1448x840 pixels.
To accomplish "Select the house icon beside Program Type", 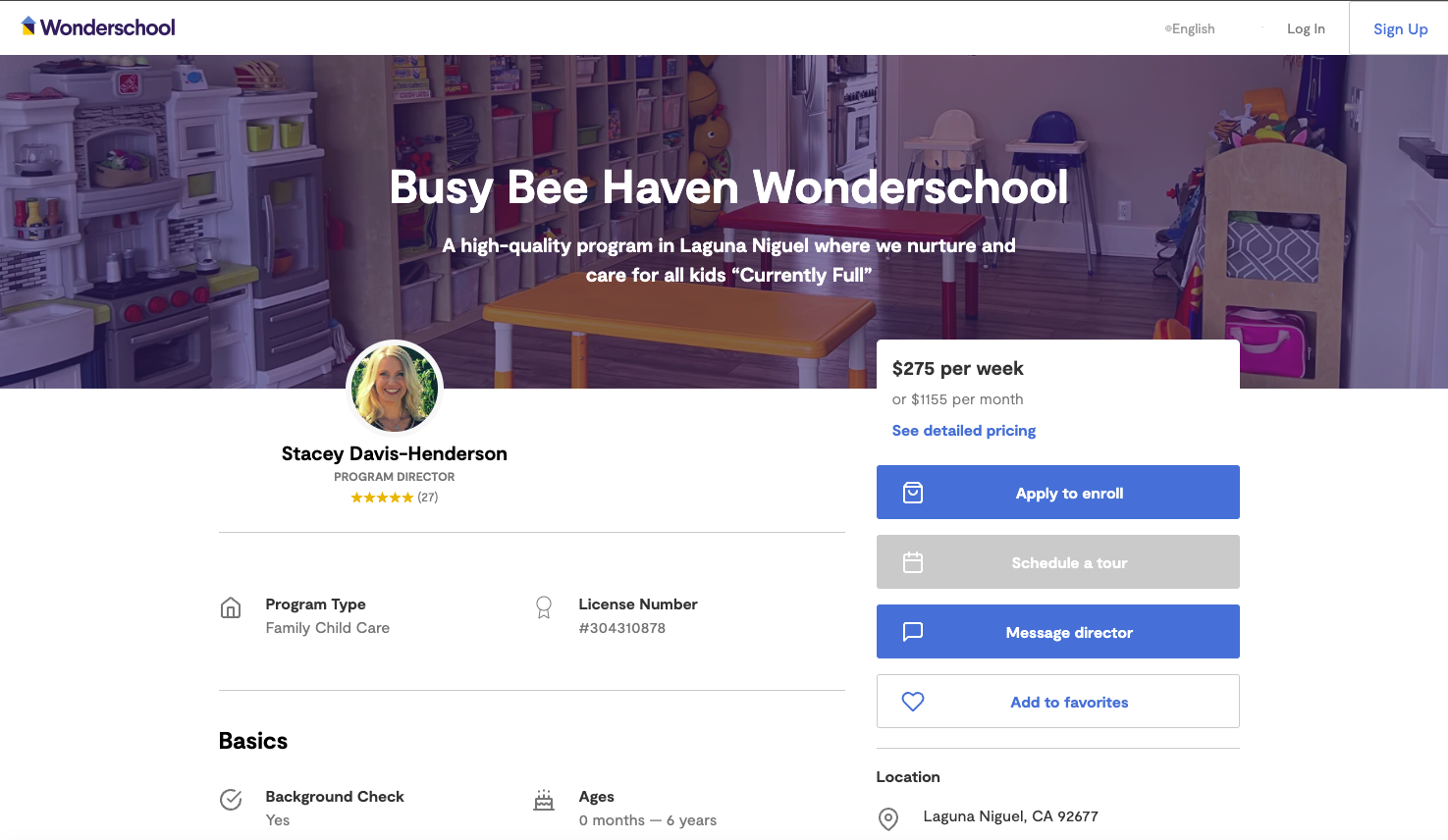I will tap(231, 608).
